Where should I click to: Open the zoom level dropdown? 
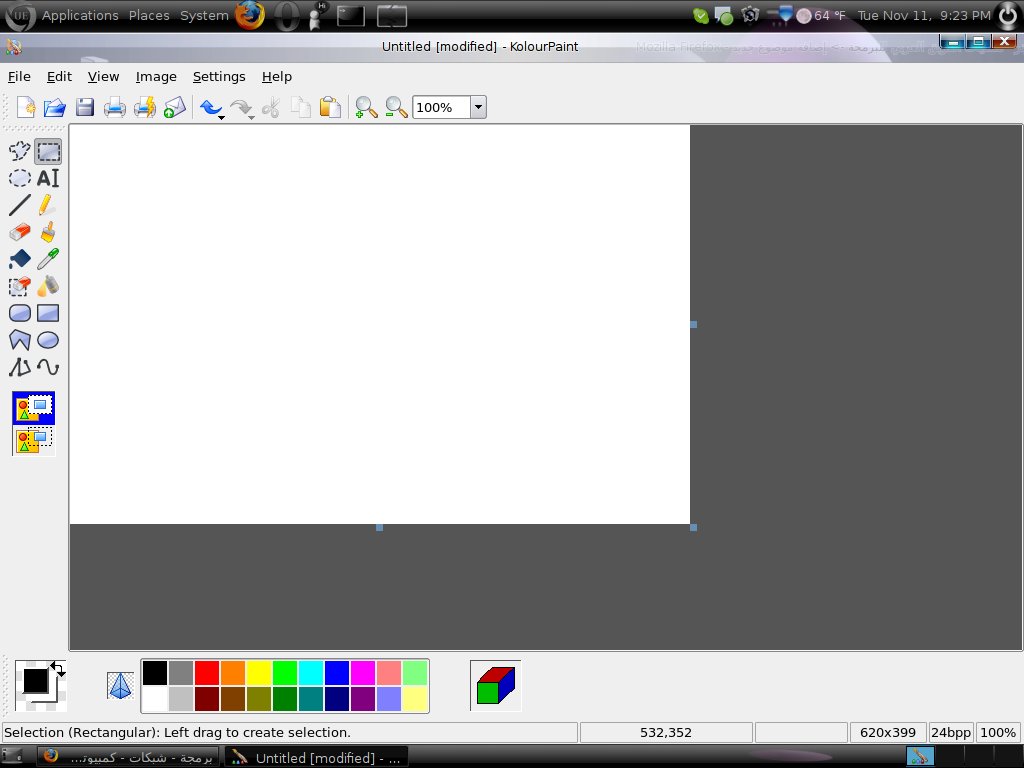click(x=478, y=107)
